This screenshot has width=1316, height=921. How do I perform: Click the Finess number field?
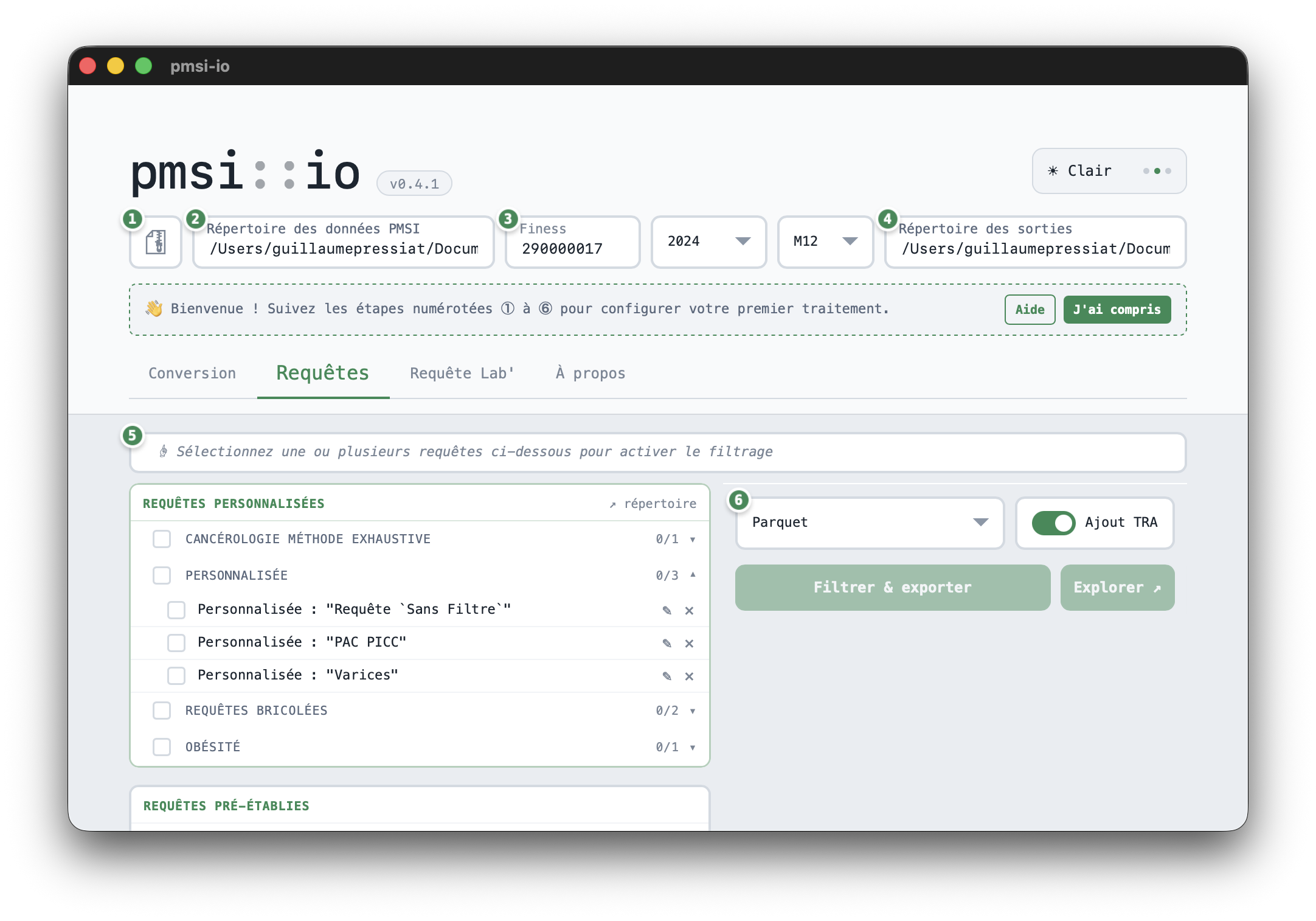pos(572,242)
